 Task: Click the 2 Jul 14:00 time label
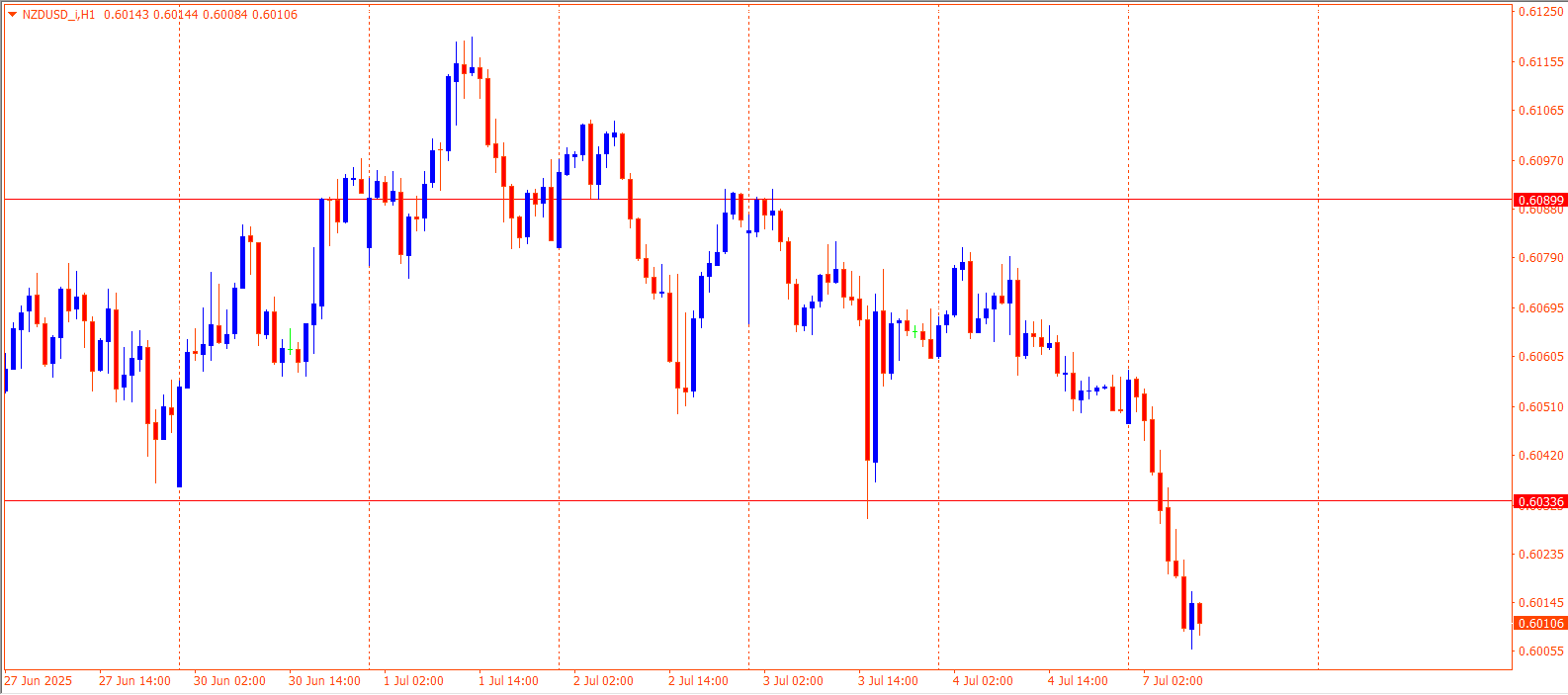698,681
